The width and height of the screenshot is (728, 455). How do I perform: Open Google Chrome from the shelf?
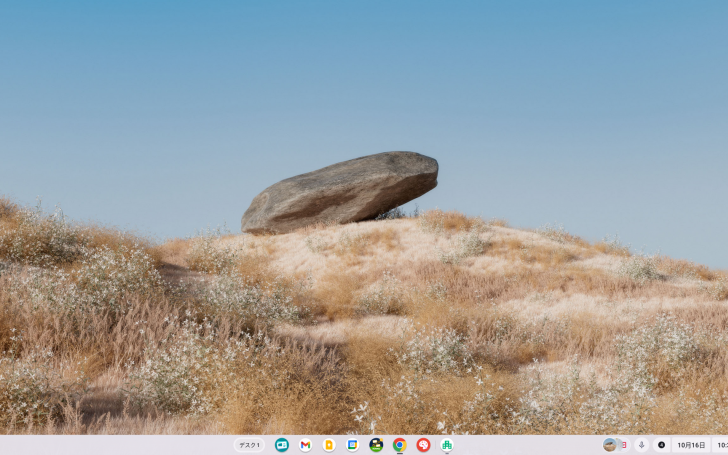(399, 445)
